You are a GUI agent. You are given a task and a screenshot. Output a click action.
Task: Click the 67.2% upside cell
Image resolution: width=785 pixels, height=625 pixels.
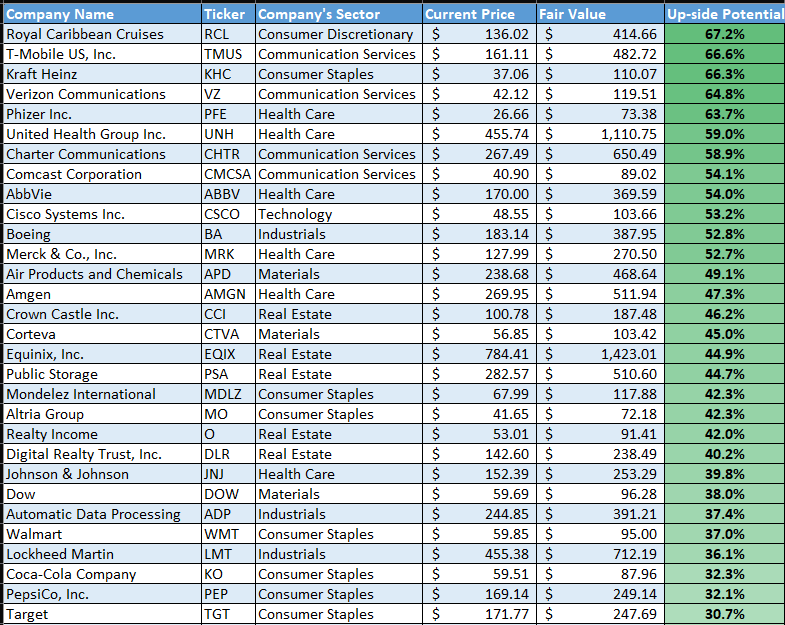pos(724,34)
